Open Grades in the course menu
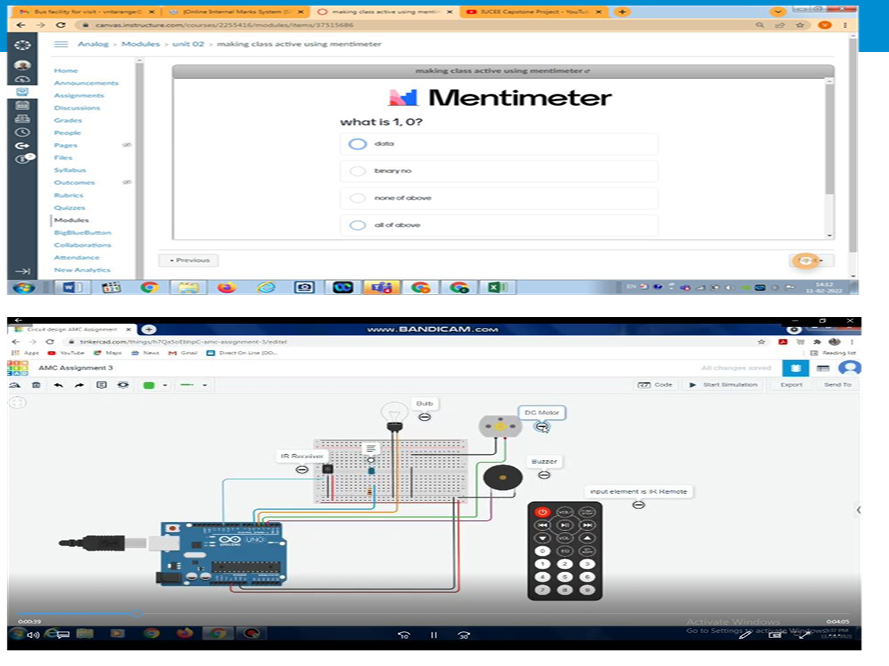This screenshot has height=666, width=889. (68, 120)
